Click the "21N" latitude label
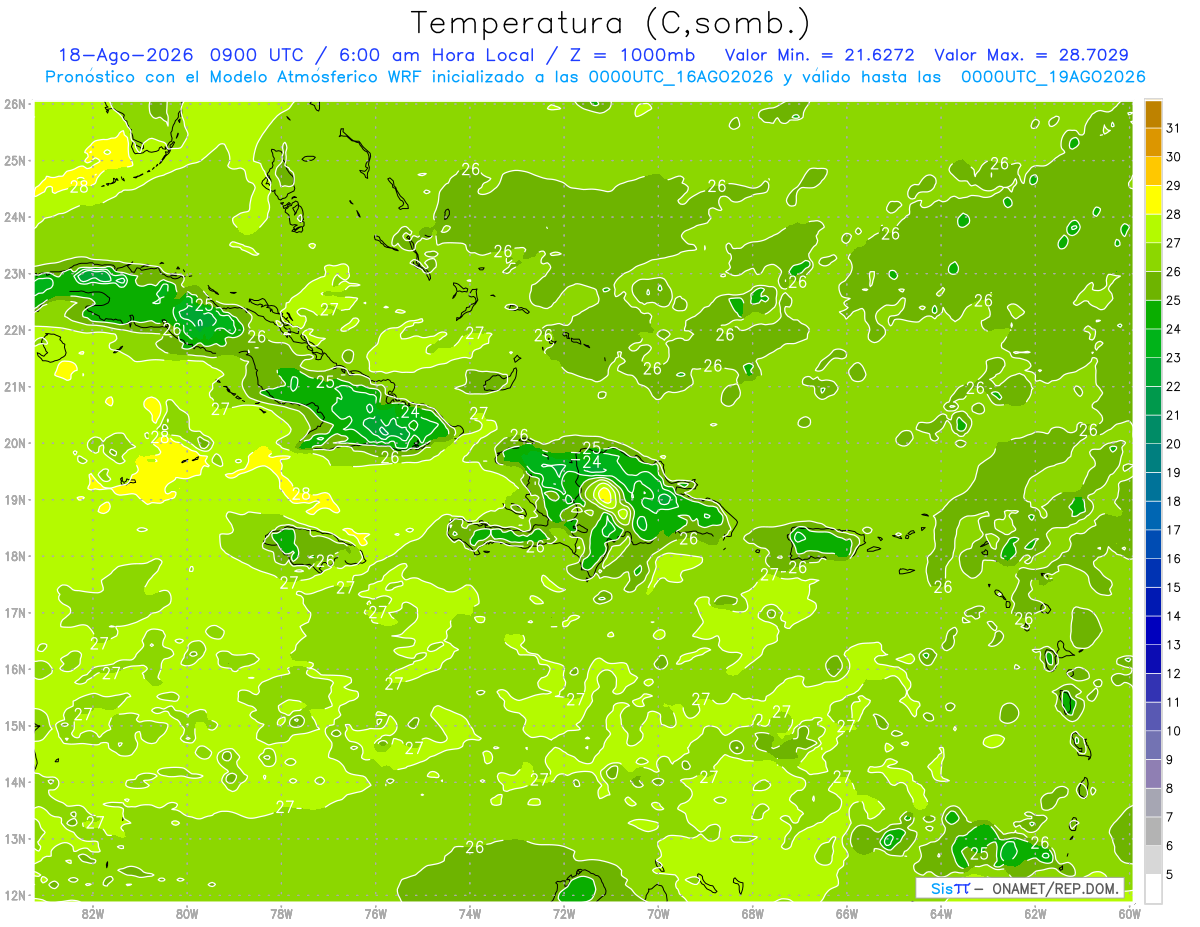The width and height of the screenshot is (1200, 927). tap(15, 386)
